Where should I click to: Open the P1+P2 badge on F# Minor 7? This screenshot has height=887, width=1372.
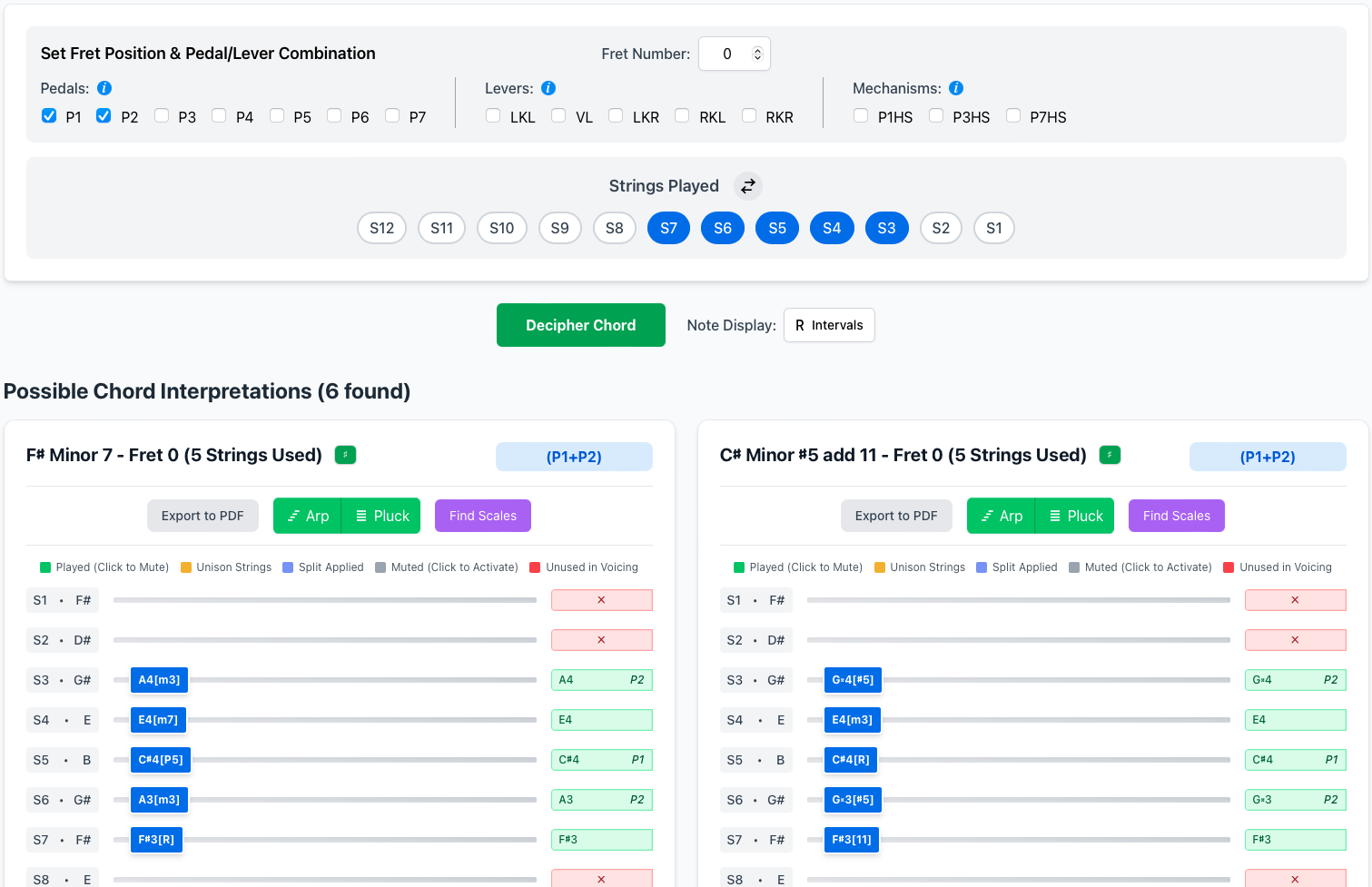[x=574, y=457]
